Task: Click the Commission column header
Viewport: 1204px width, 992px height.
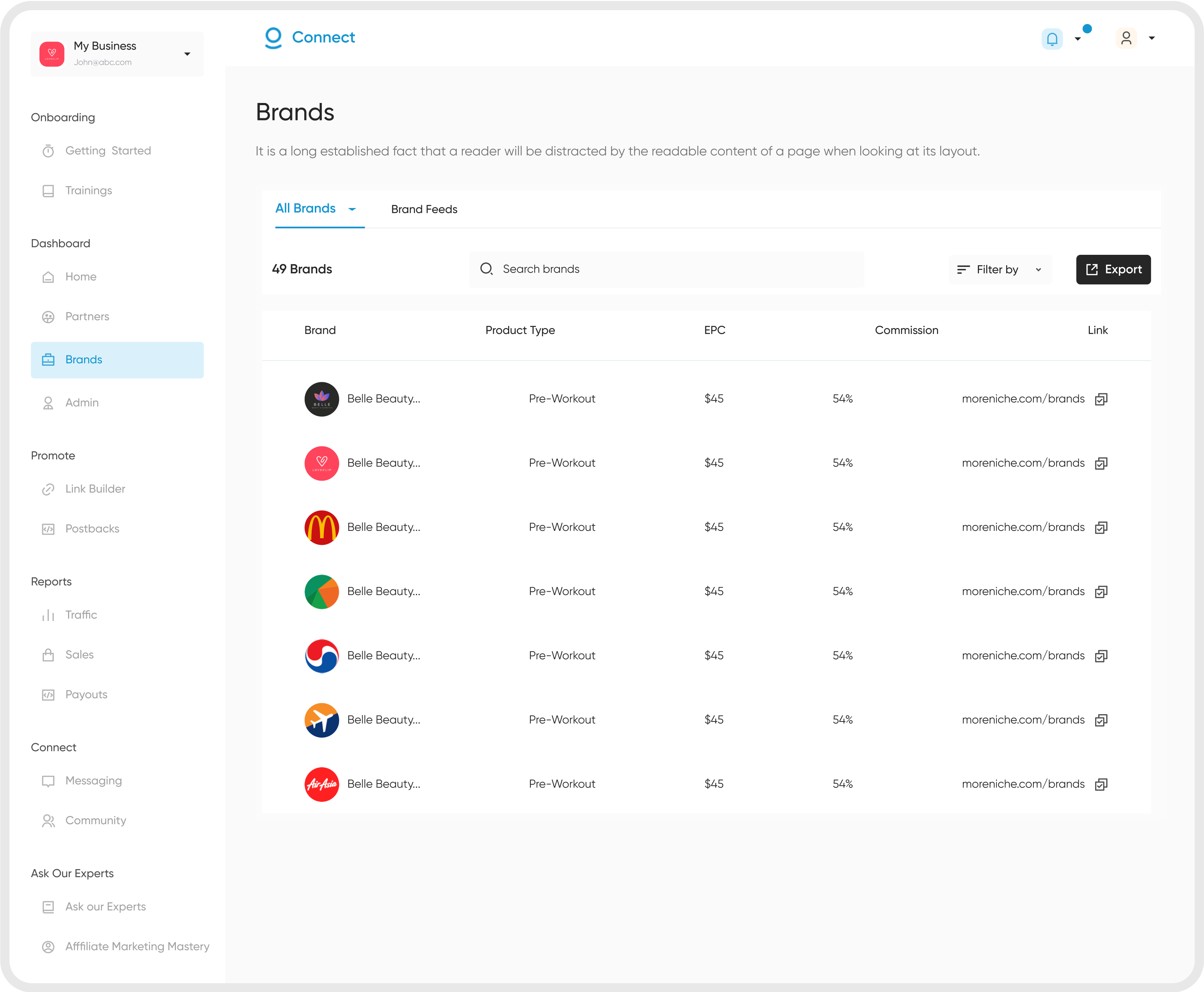Action: pyautogui.click(x=906, y=330)
